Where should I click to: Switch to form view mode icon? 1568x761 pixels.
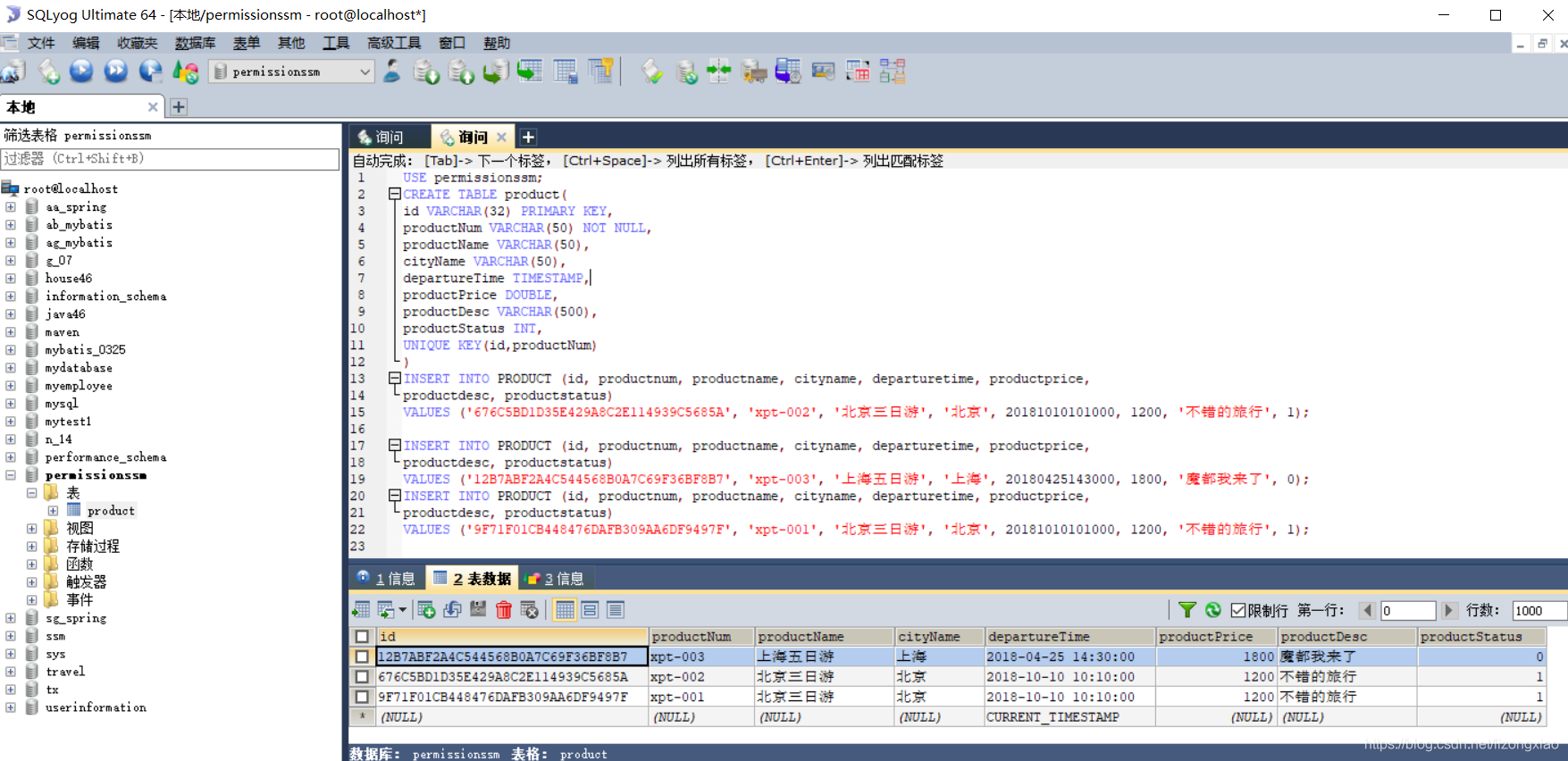point(590,610)
